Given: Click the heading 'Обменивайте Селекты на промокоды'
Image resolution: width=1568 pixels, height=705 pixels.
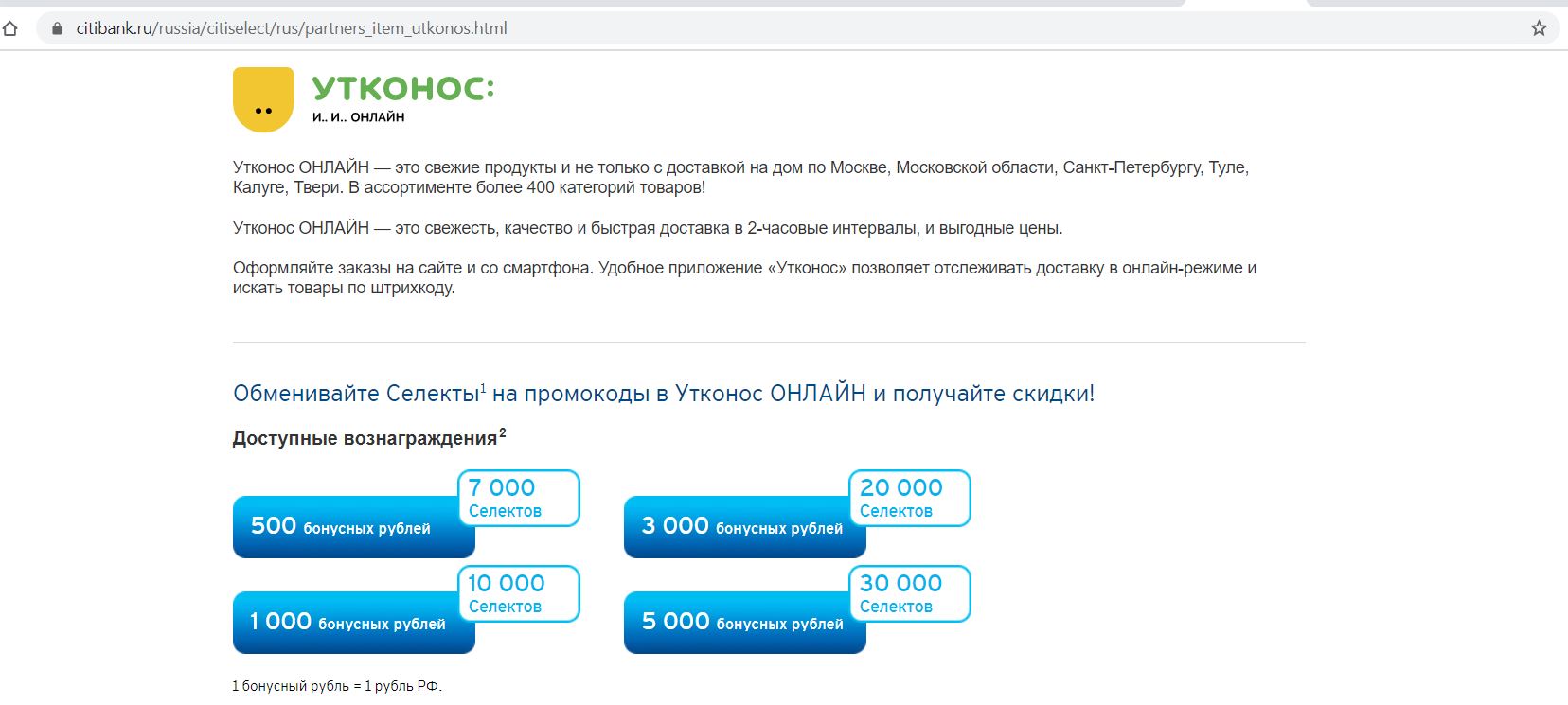Looking at the screenshot, I should [664, 394].
